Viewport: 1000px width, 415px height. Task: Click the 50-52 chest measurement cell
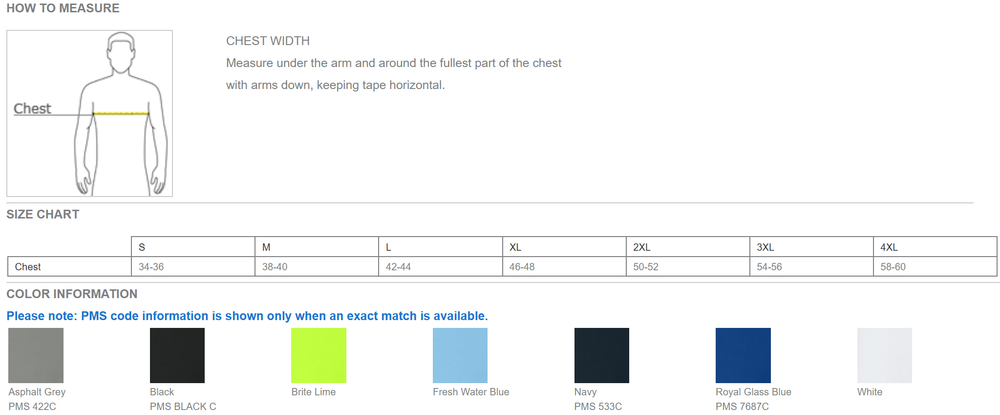click(x=646, y=267)
